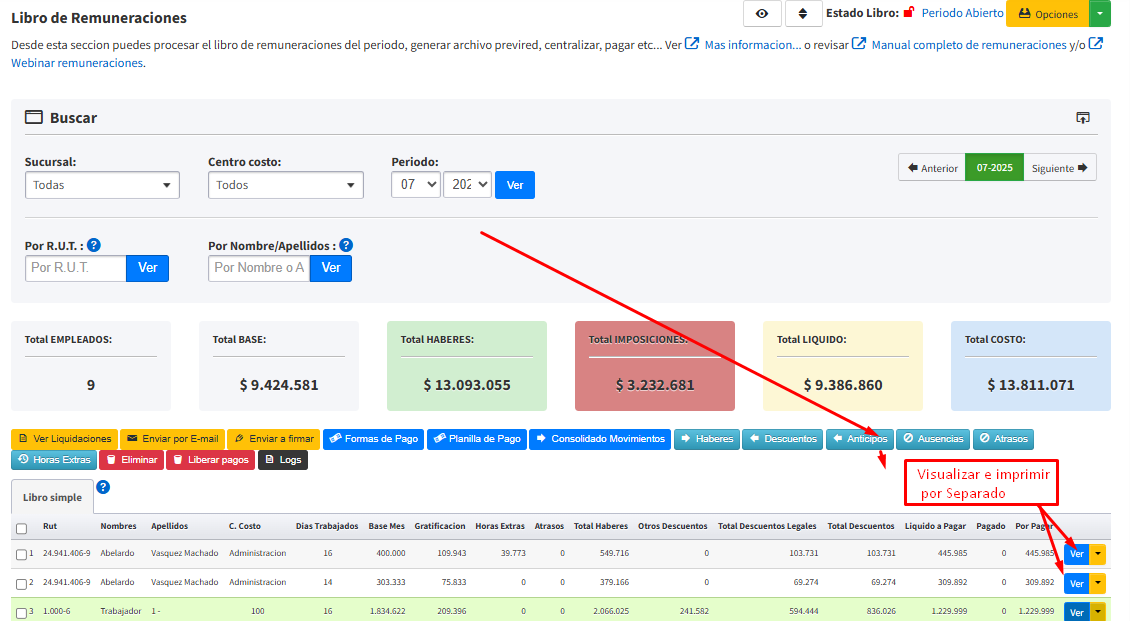Click the Liquido a Pagar column header
Viewport: 1130px width, 621px height.
(935, 526)
